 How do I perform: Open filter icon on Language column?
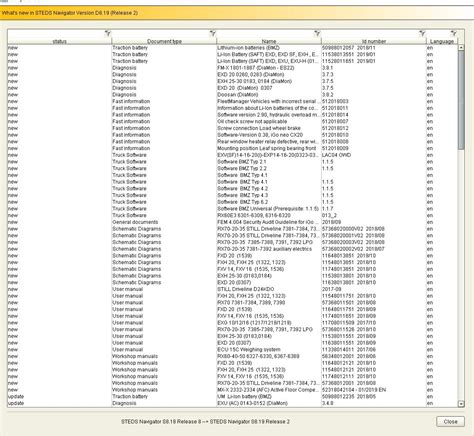coord(454,33)
